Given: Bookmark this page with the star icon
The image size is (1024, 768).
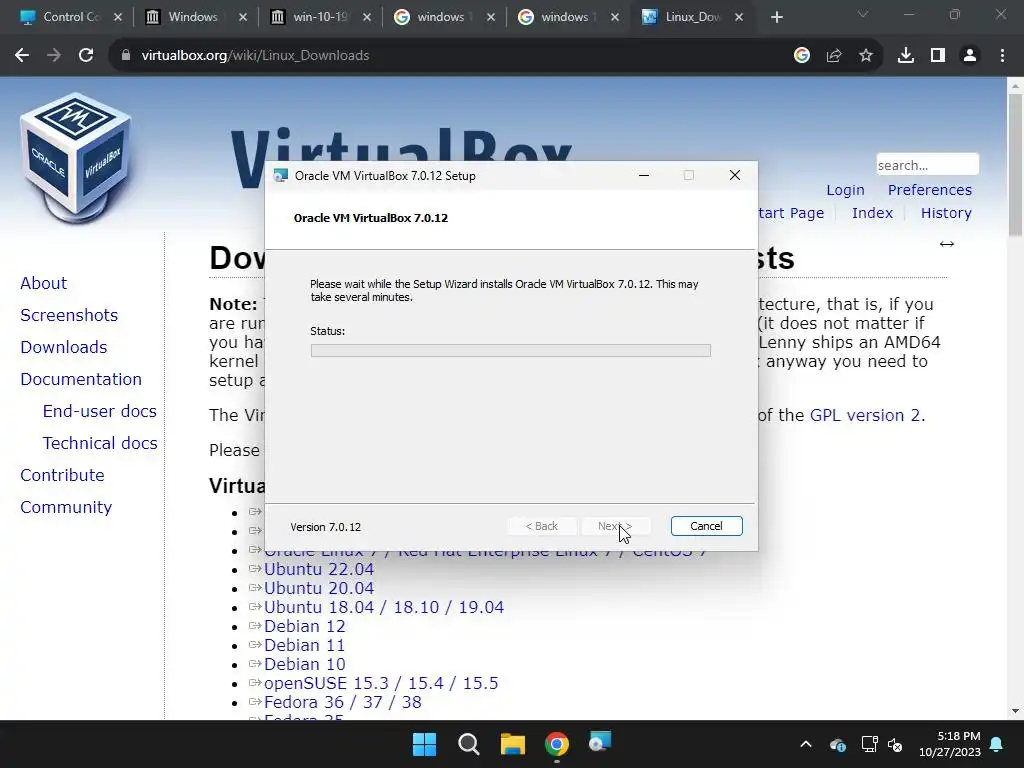Looking at the screenshot, I should click(866, 56).
